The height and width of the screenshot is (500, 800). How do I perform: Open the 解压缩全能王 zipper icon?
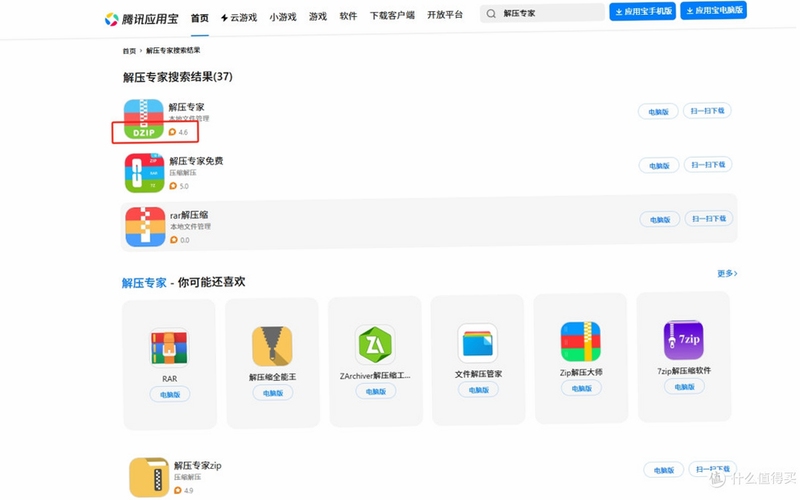coord(272,346)
